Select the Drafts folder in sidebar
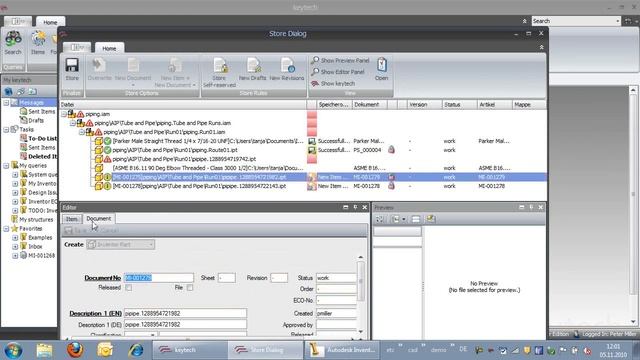 coord(32,120)
